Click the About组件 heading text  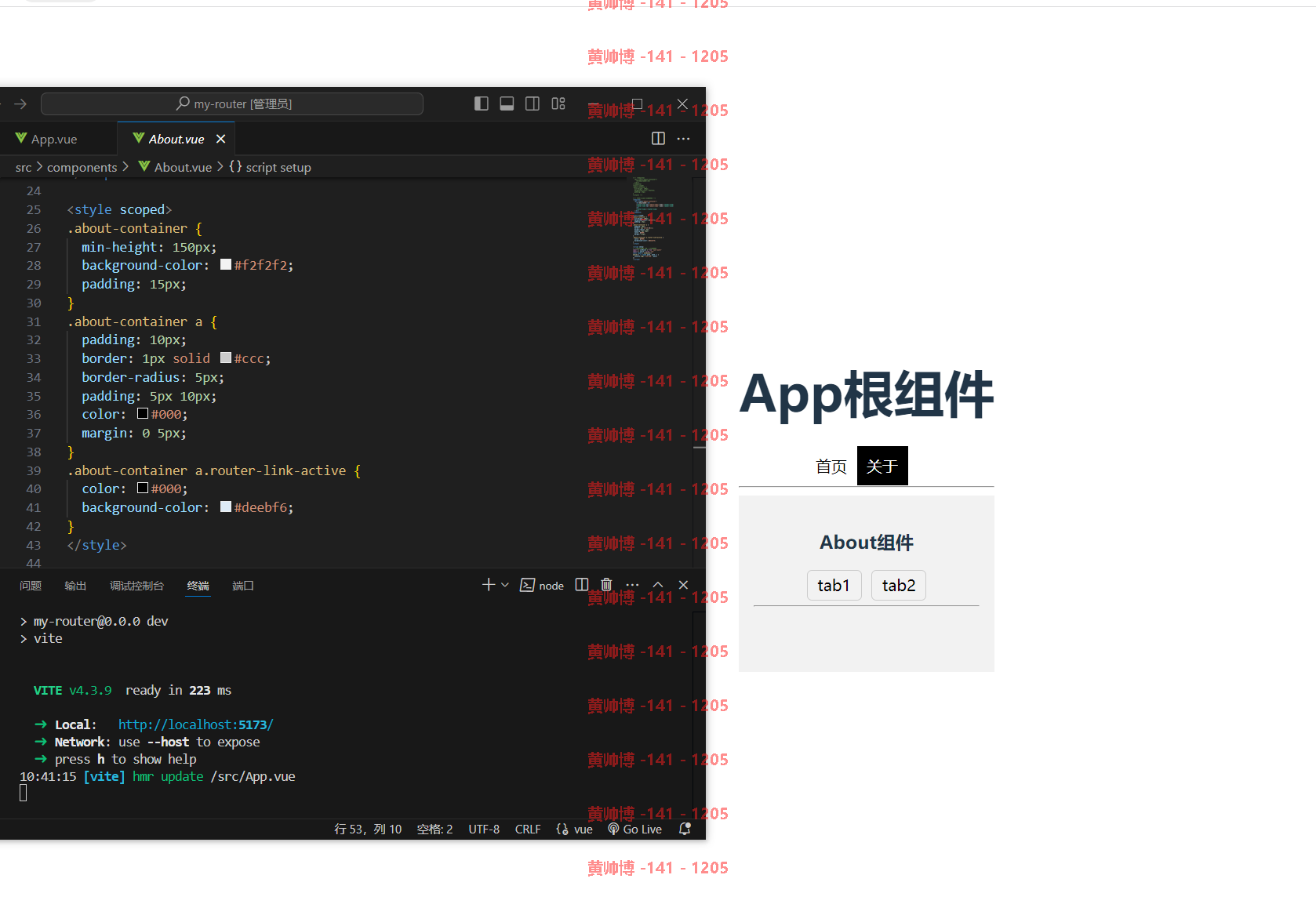pos(867,543)
